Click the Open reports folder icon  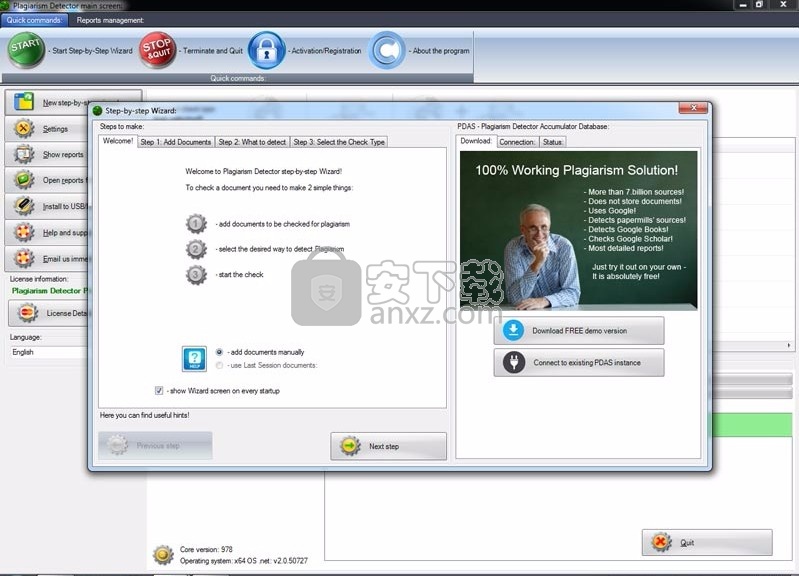[24, 180]
